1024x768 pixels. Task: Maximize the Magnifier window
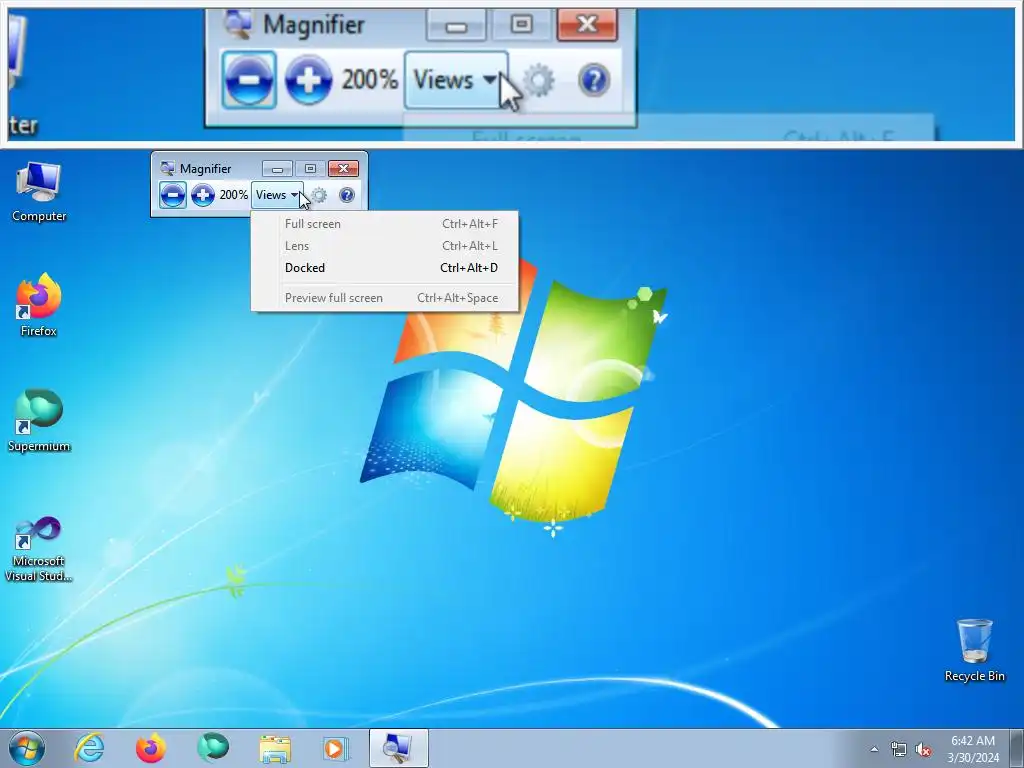(x=310, y=169)
